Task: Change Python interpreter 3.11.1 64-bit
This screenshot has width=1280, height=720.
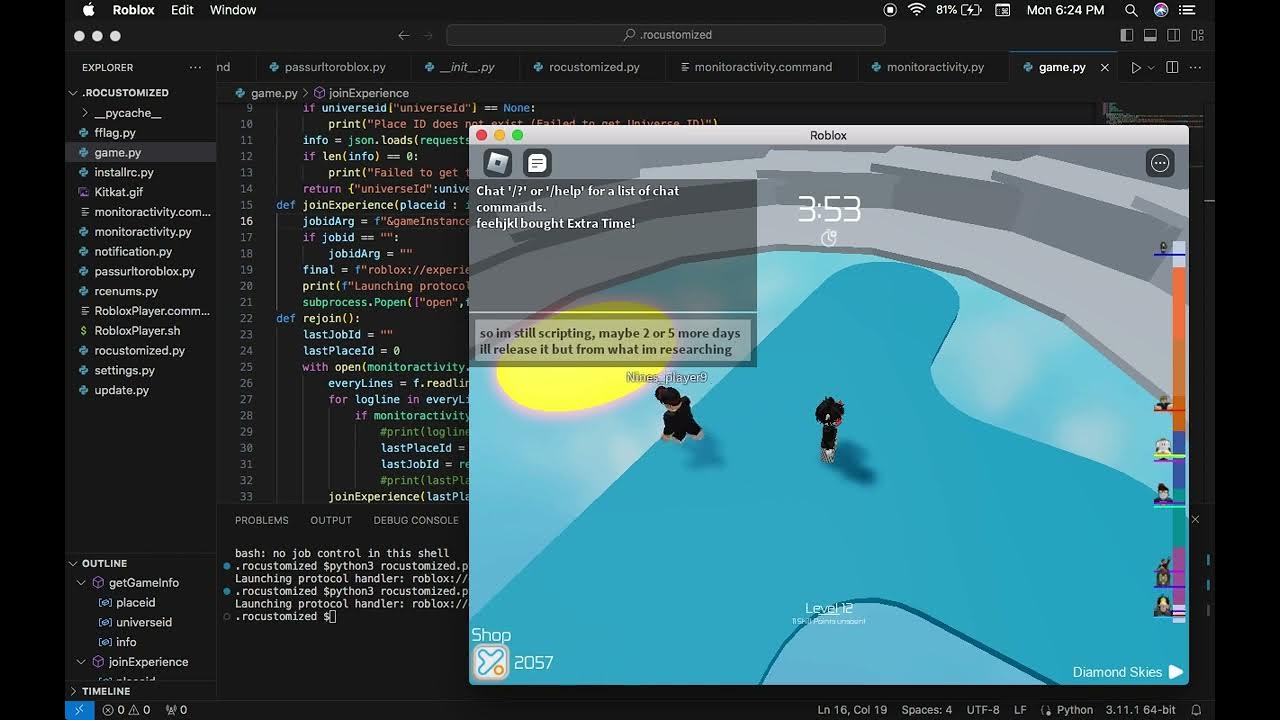Action: click(1139, 710)
